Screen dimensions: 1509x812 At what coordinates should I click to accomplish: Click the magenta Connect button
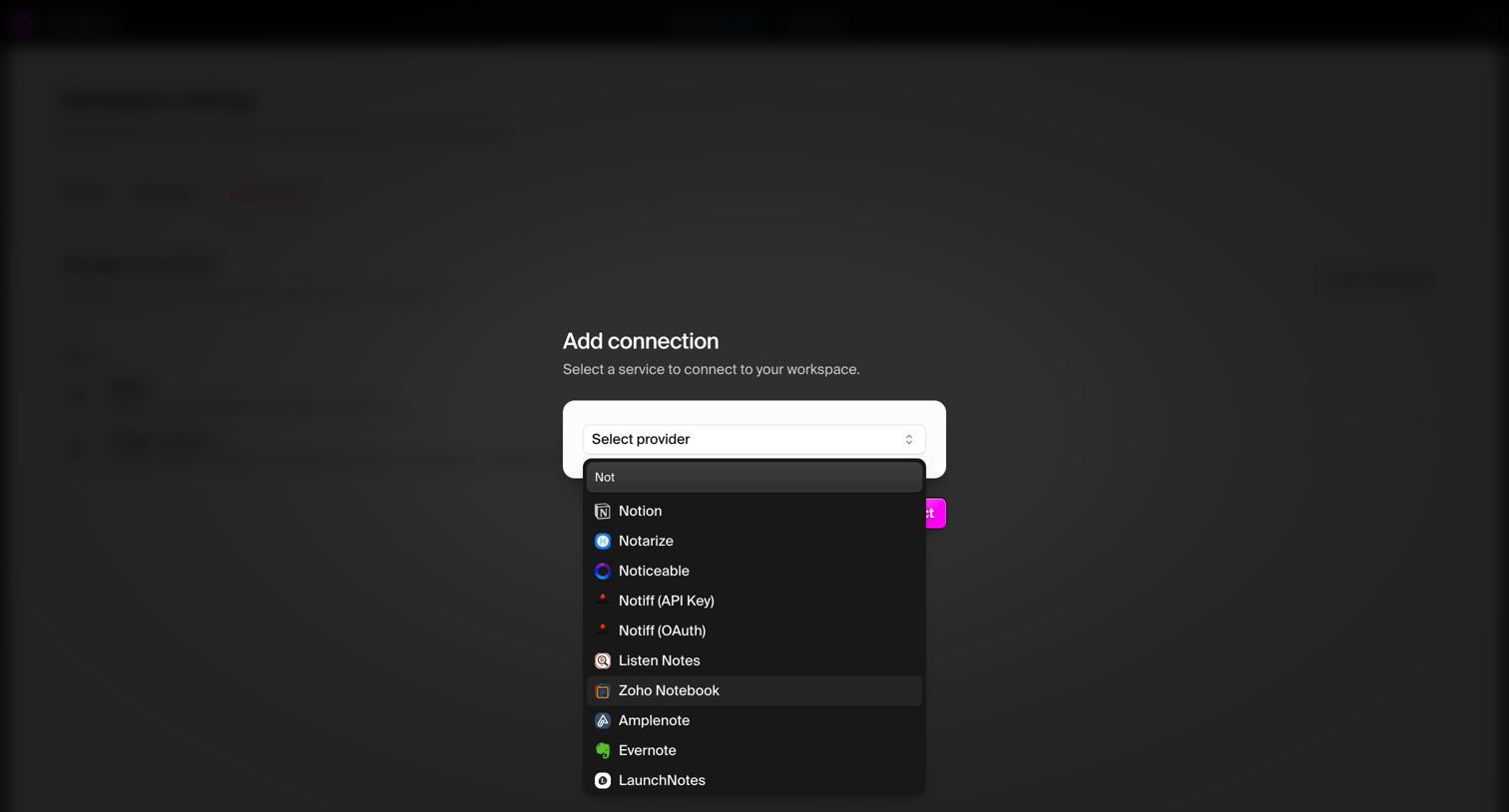coord(935,514)
